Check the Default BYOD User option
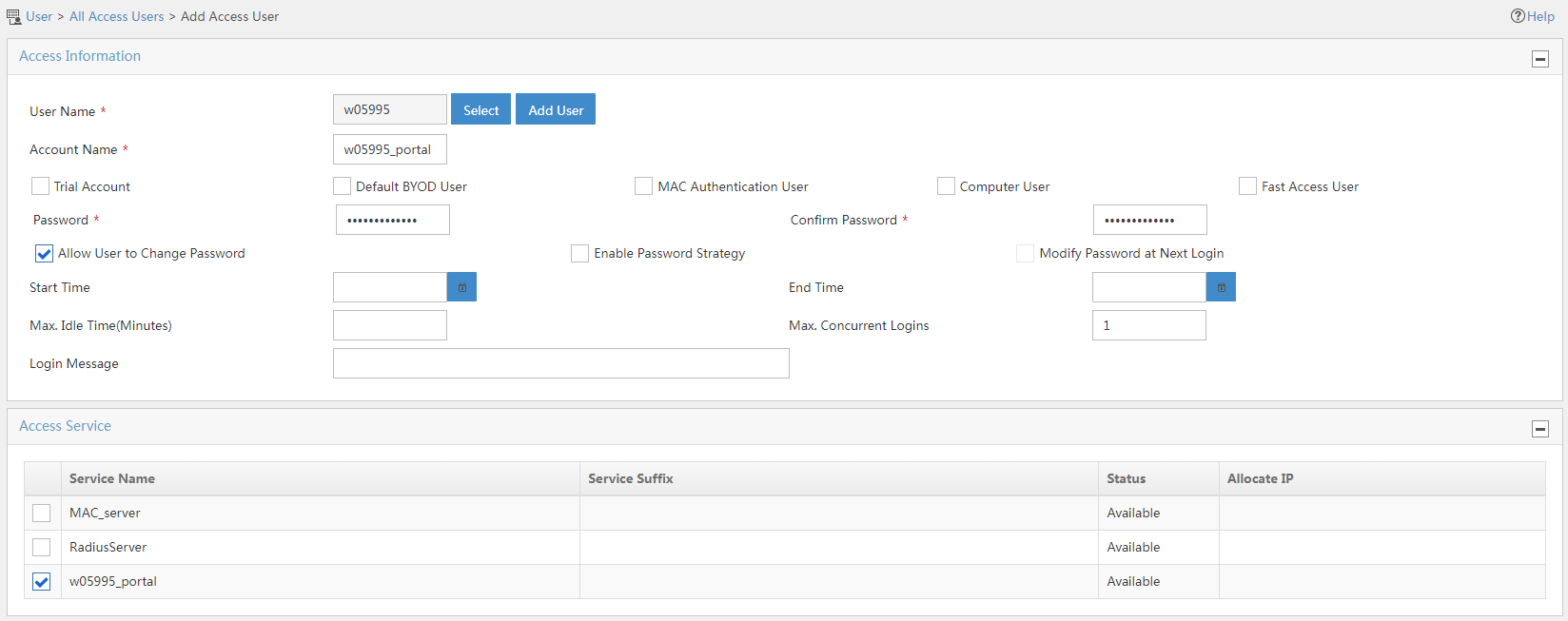Screen dimensions: 1568x621 tap(343, 186)
